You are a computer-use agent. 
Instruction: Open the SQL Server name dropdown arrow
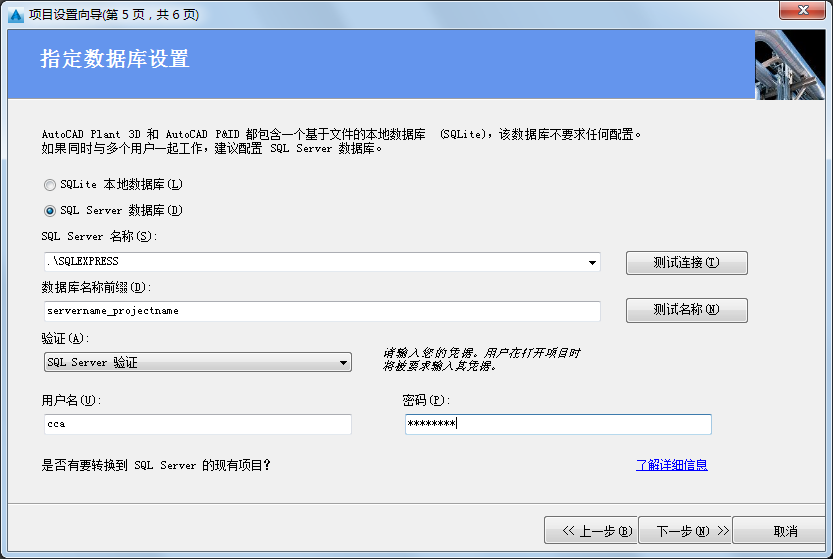[592, 262]
